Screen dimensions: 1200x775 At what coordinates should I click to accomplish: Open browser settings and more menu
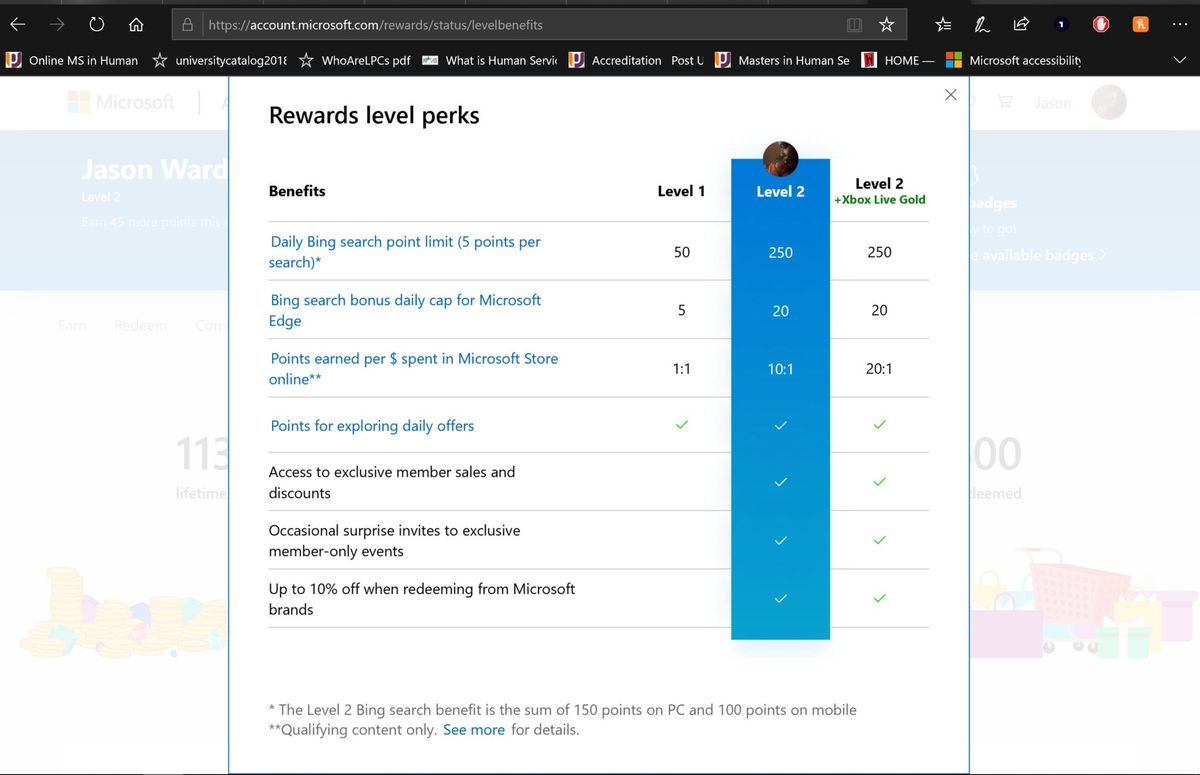click(1180, 24)
